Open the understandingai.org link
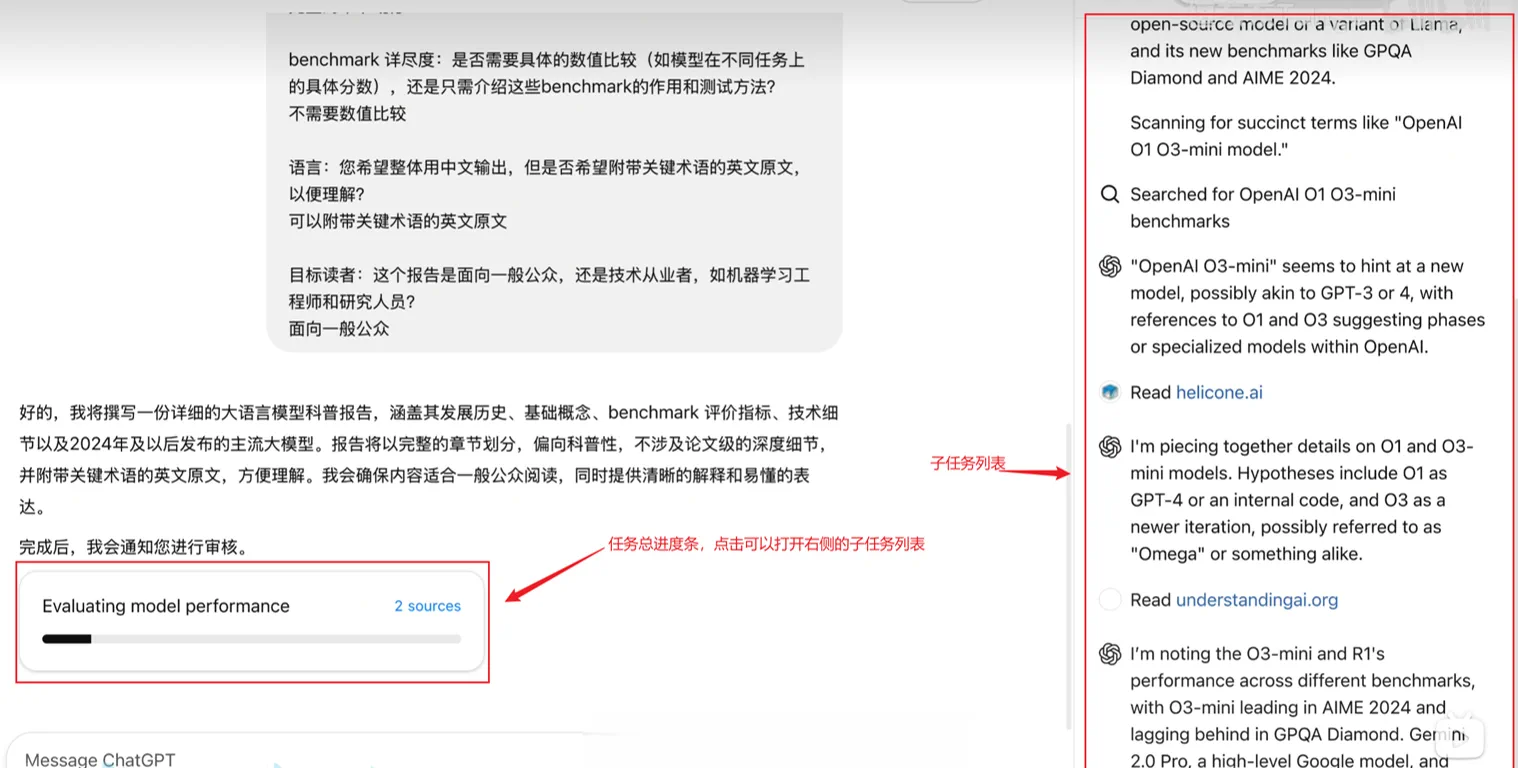Screen dimensions: 1518x768 click(x=1257, y=600)
